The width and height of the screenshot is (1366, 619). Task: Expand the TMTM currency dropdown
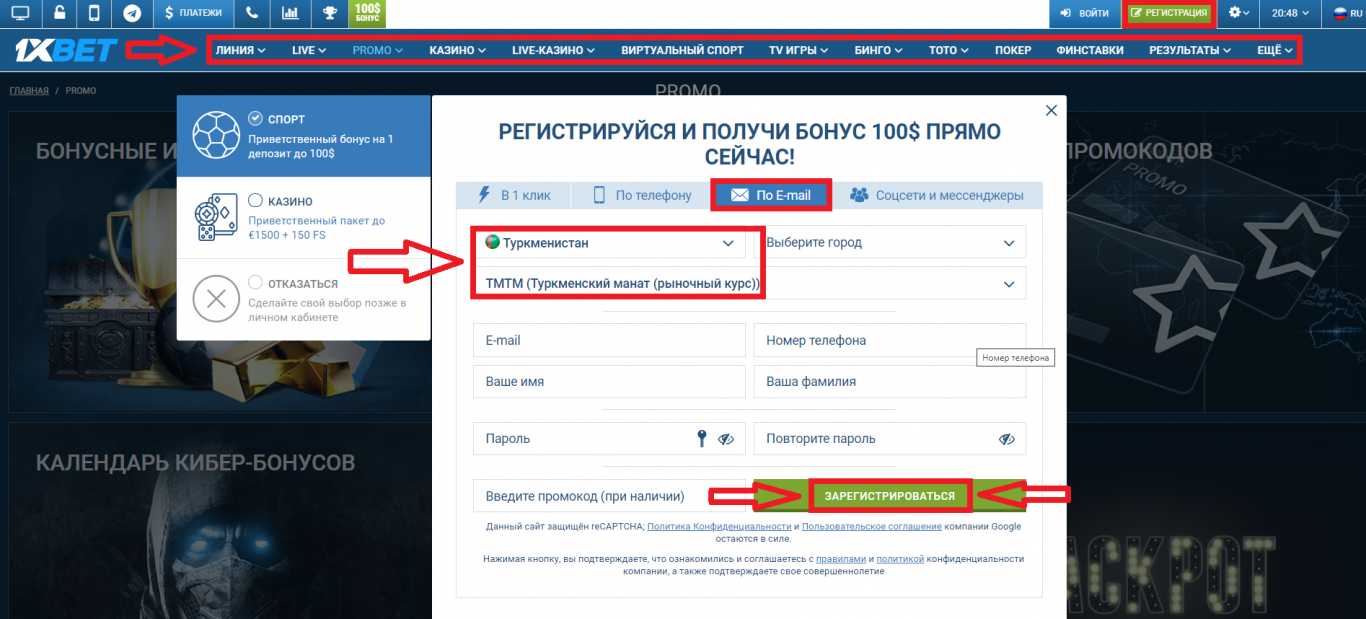tap(608, 283)
